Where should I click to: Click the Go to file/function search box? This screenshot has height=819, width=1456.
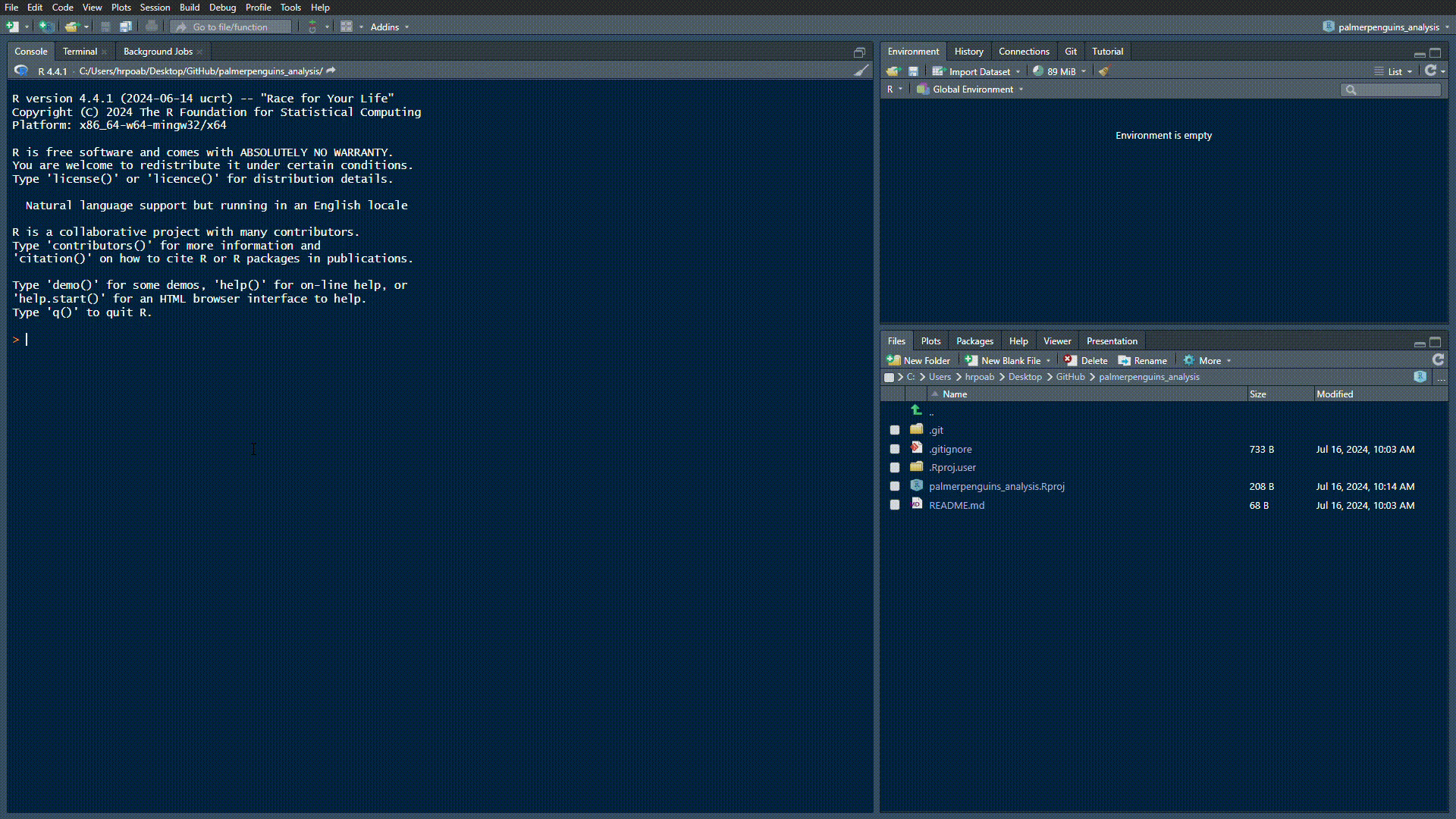tap(231, 27)
